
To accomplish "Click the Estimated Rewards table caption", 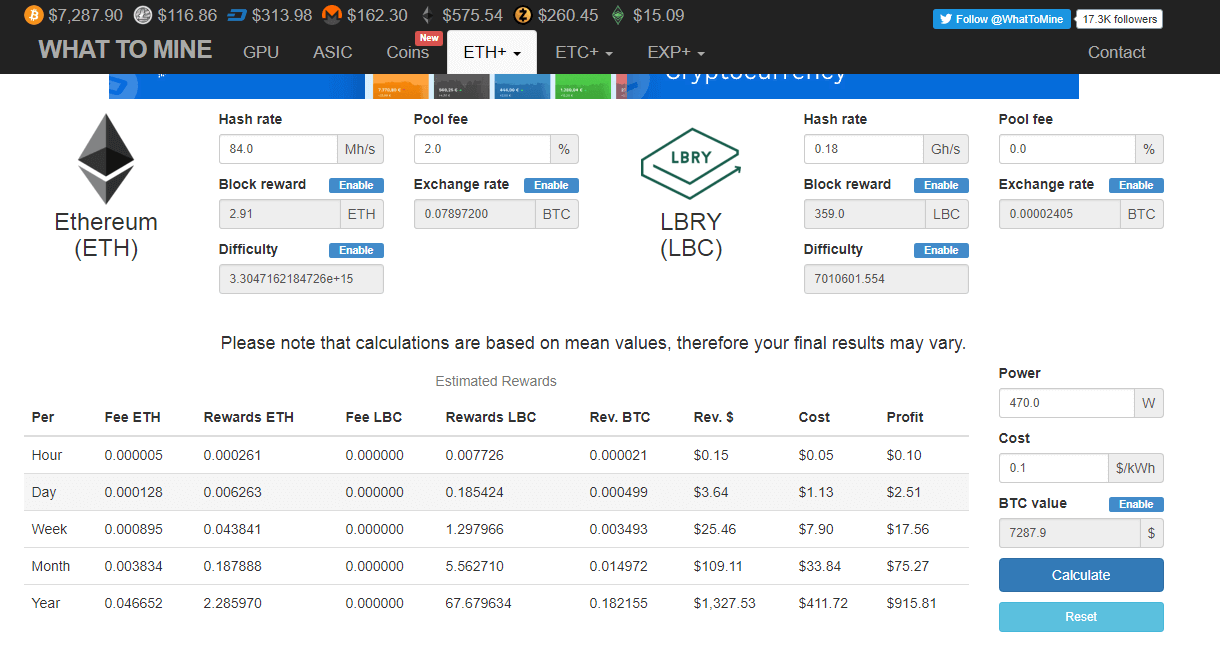I will click(496, 381).
